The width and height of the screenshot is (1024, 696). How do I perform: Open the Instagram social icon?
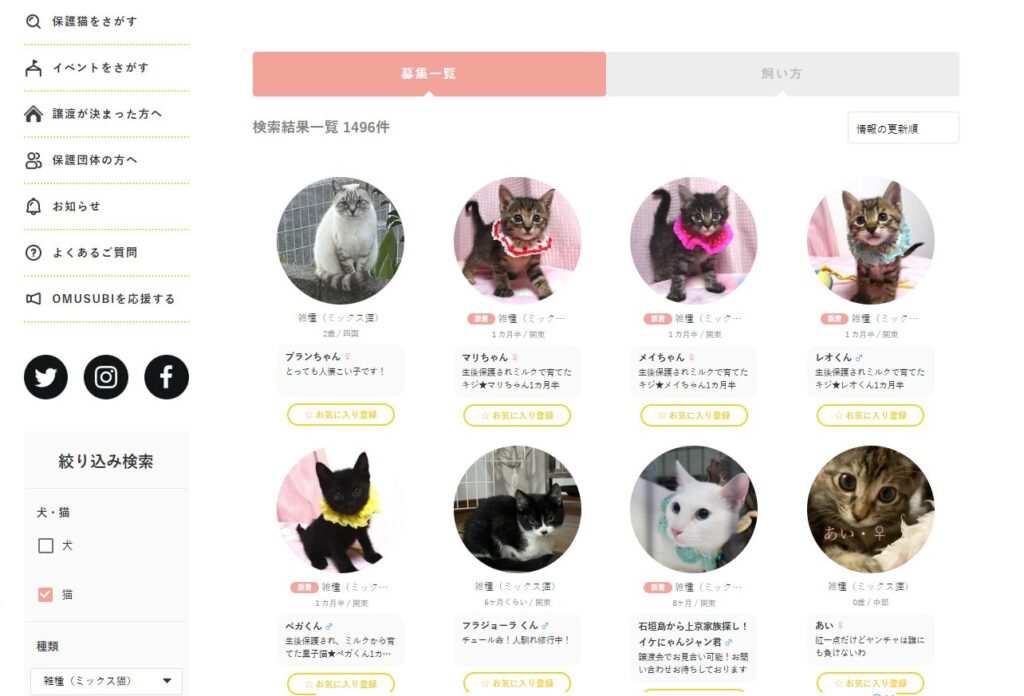[106, 377]
